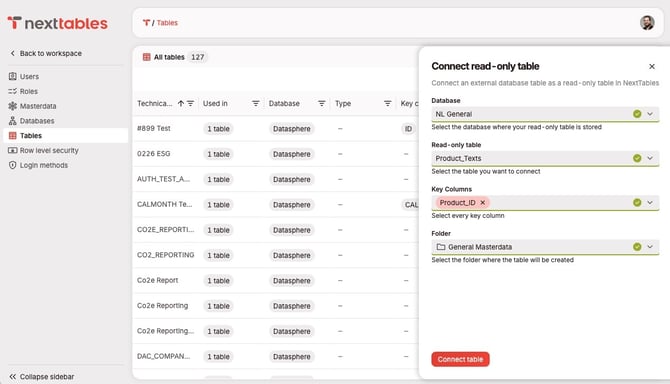
Task: Filter the Technical name column
Action: 191,103
